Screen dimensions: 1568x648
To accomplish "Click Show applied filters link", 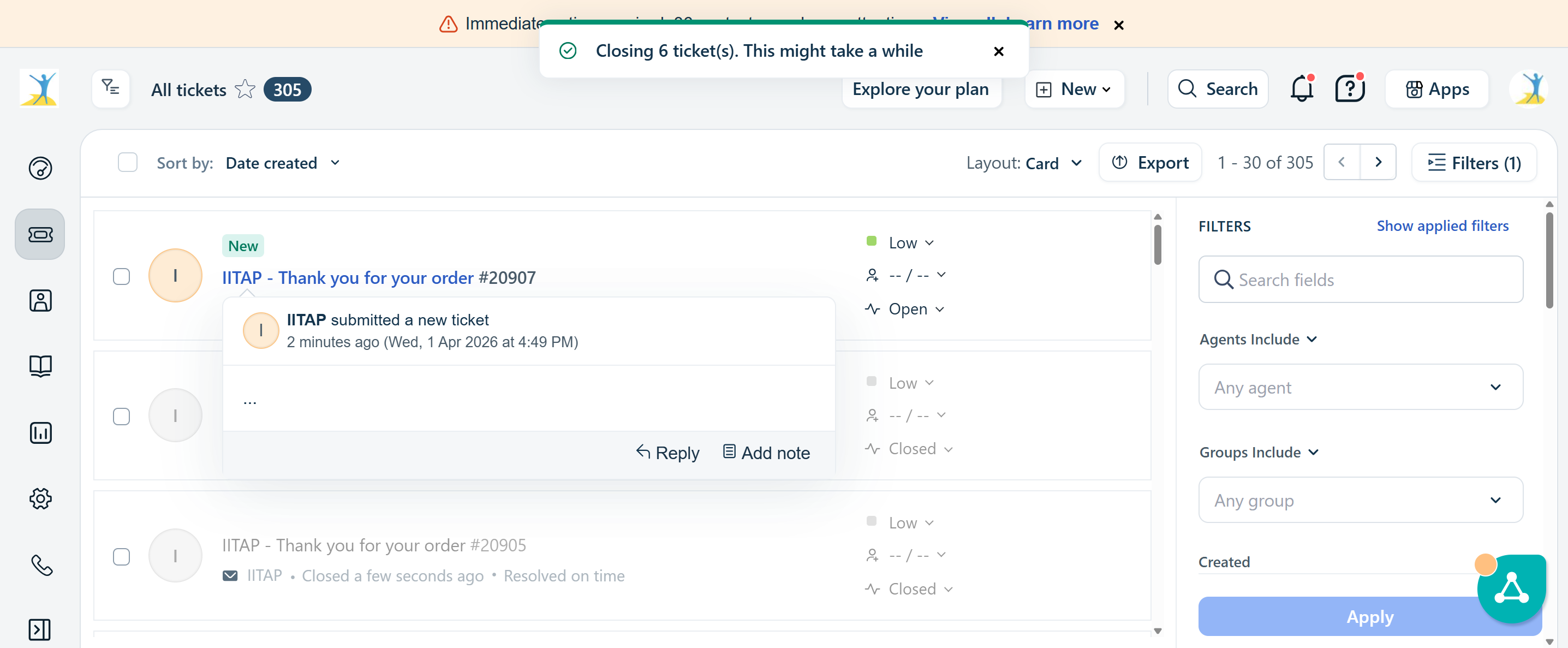I will tap(1442, 226).
